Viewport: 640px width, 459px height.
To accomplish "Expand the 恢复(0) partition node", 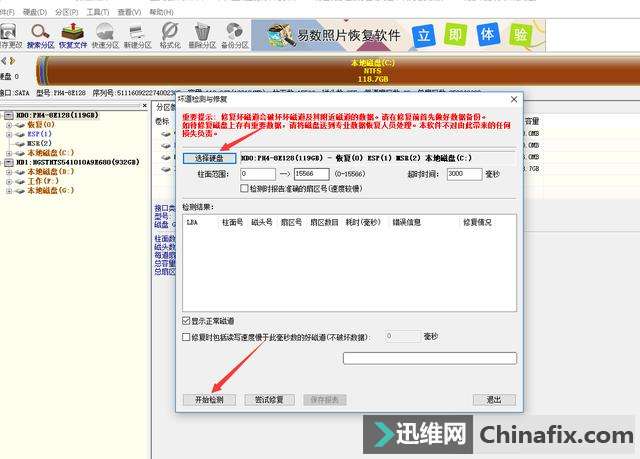I will (x=9, y=125).
